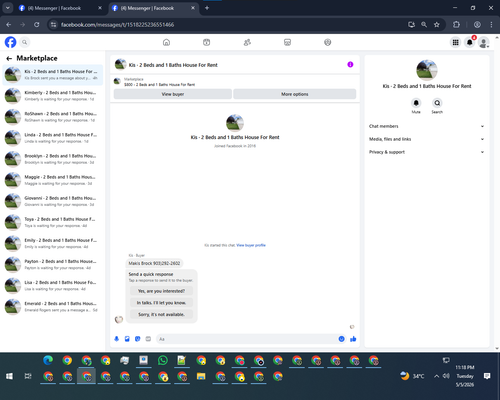The width and height of the screenshot is (500, 400).
Task: Open Emerald conversation
Action: (x=53, y=307)
